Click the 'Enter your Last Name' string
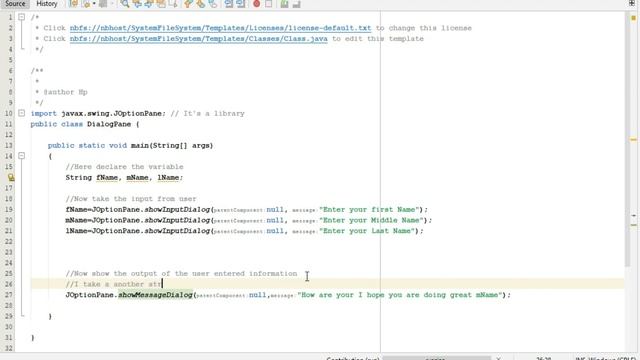The width and height of the screenshot is (640, 360). [x=367, y=231]
